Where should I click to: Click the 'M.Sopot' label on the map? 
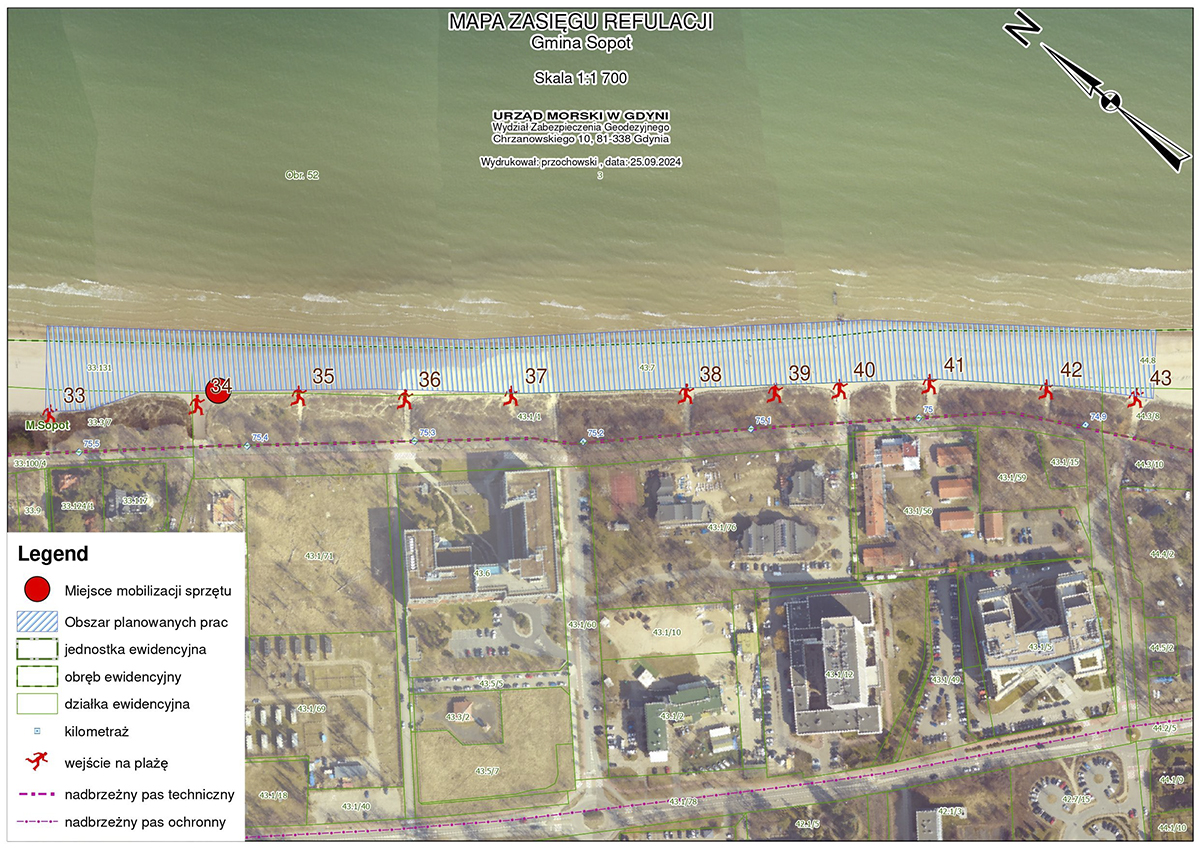click(x=46, y=427)
